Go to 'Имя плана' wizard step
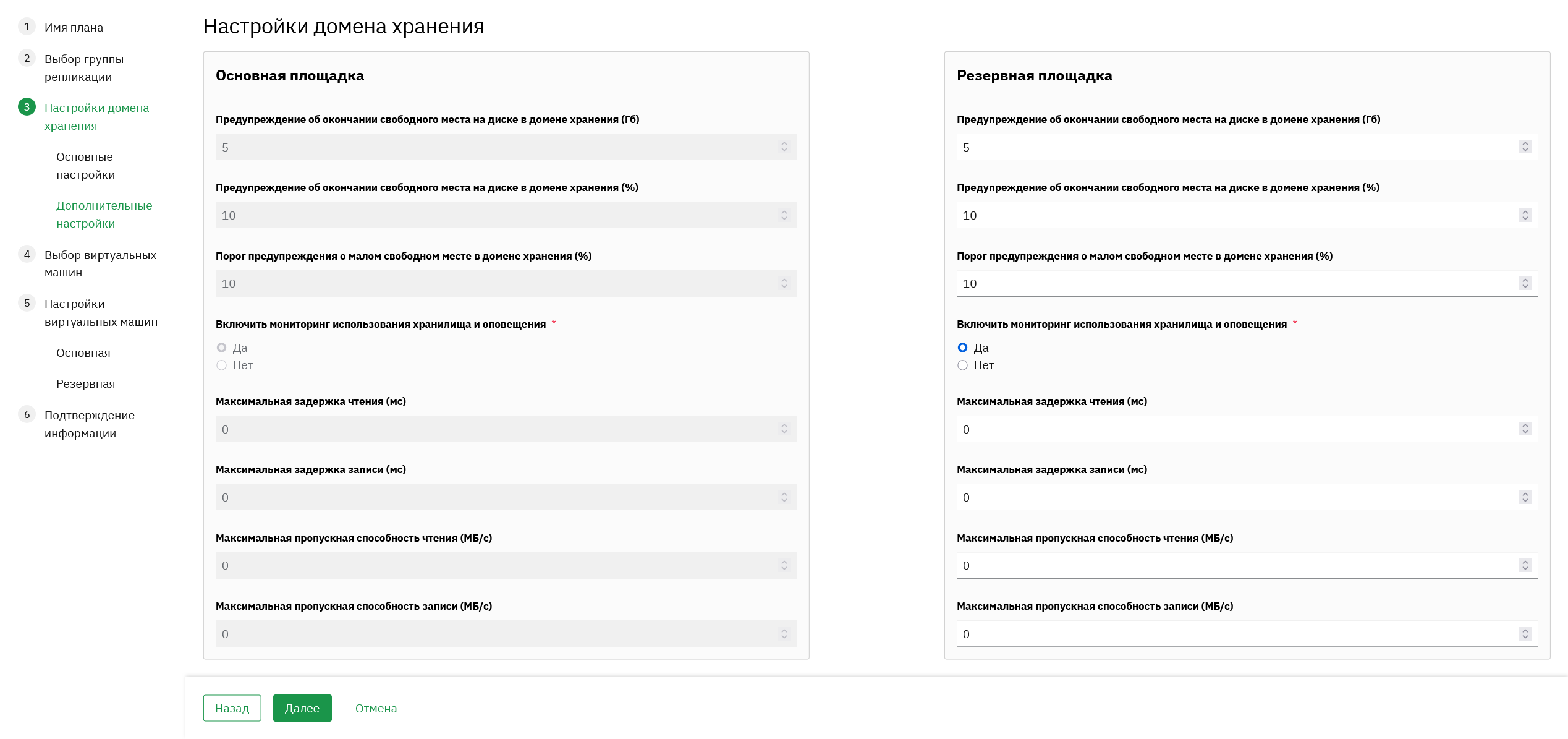The height and width of the screenshot is (739, 1568). pyautogui.click(x=74, y=27)
